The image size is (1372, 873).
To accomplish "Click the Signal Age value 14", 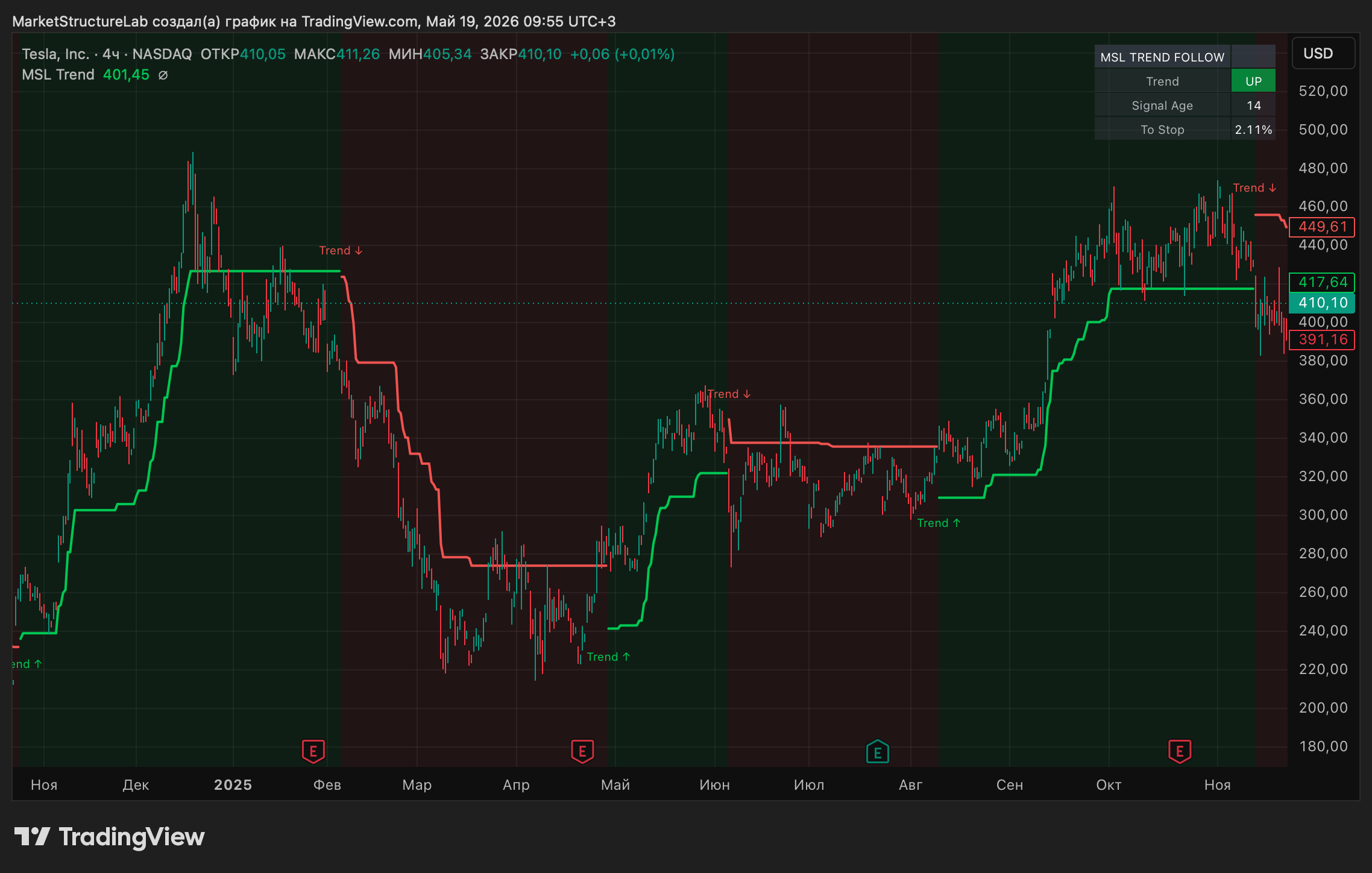I will (x=1253, y=105).
